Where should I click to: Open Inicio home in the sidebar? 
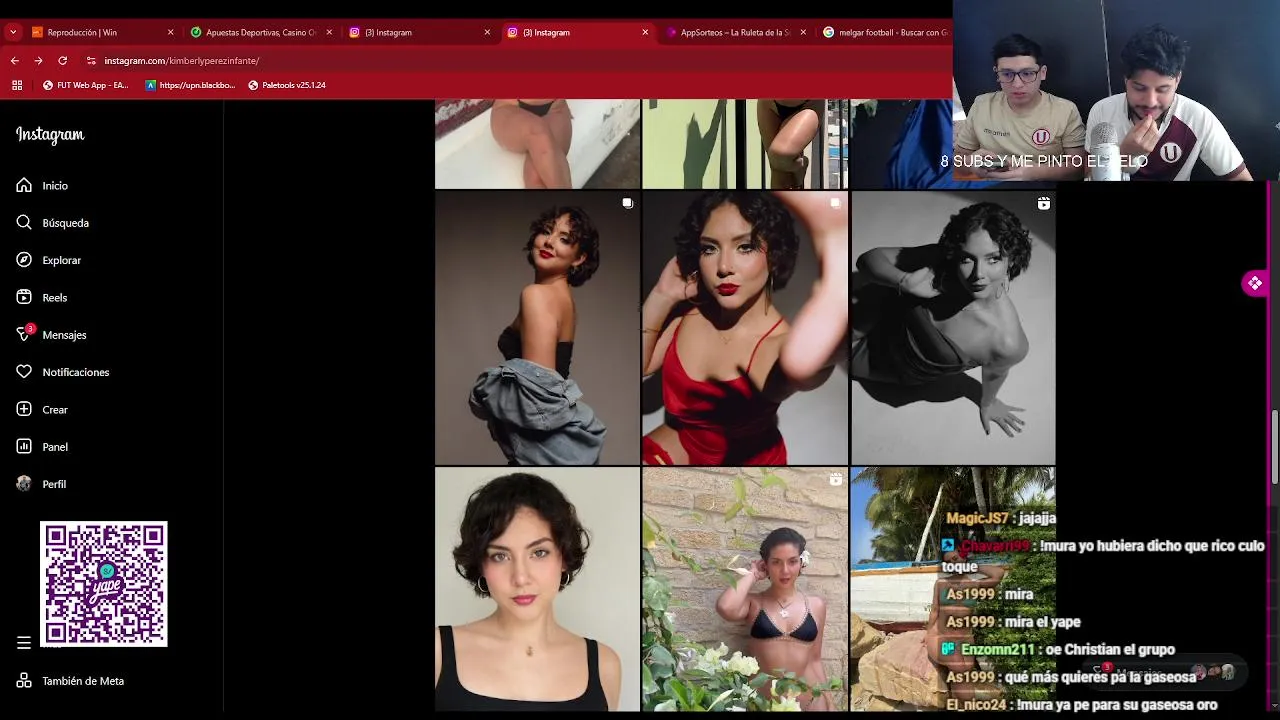tap(42, 186)
